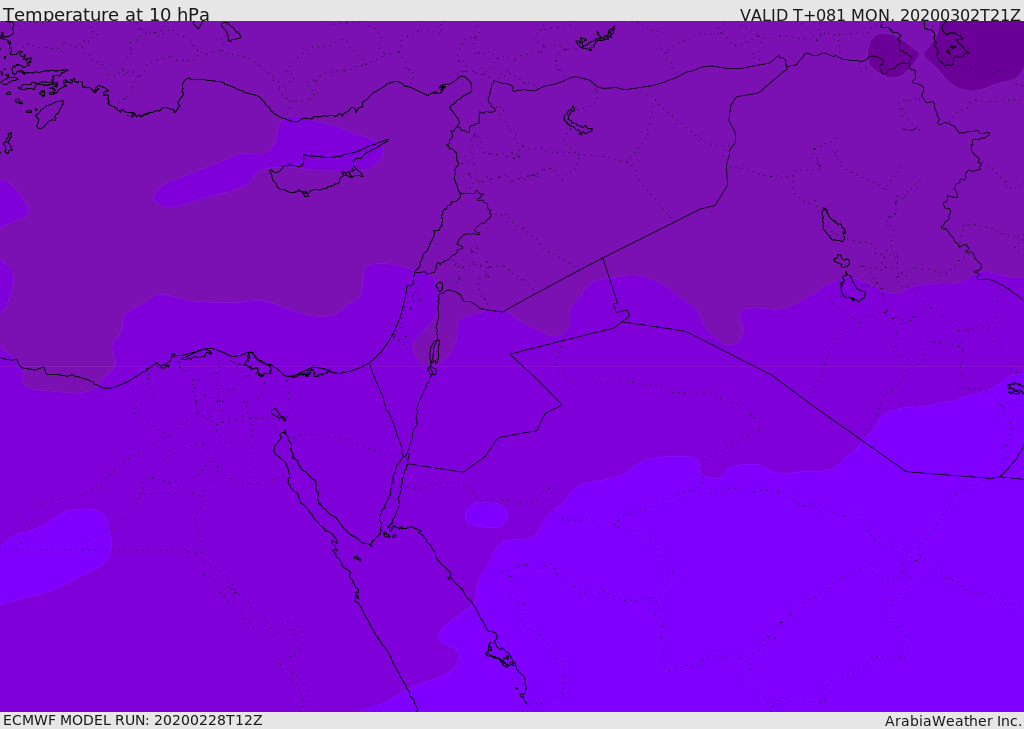This screenshot has height=729, width=1024.
Task: Click the Dead Sea outline on the map
Action: pyautogui.click(x=434, y=353)
